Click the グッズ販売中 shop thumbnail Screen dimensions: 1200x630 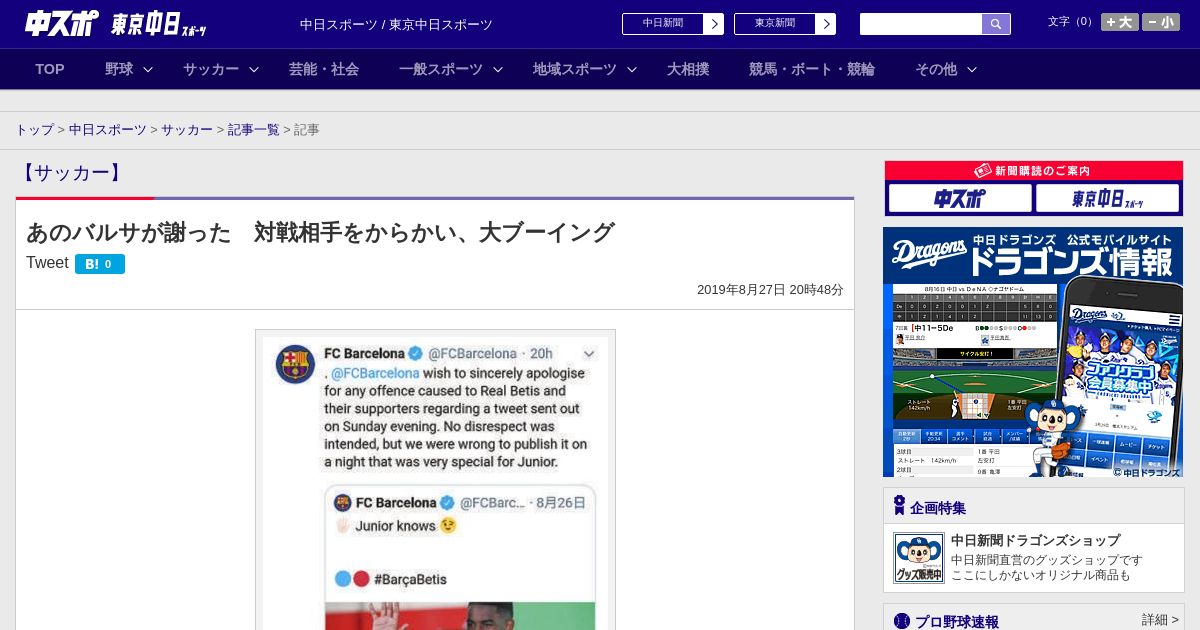(x=918, y=558)
